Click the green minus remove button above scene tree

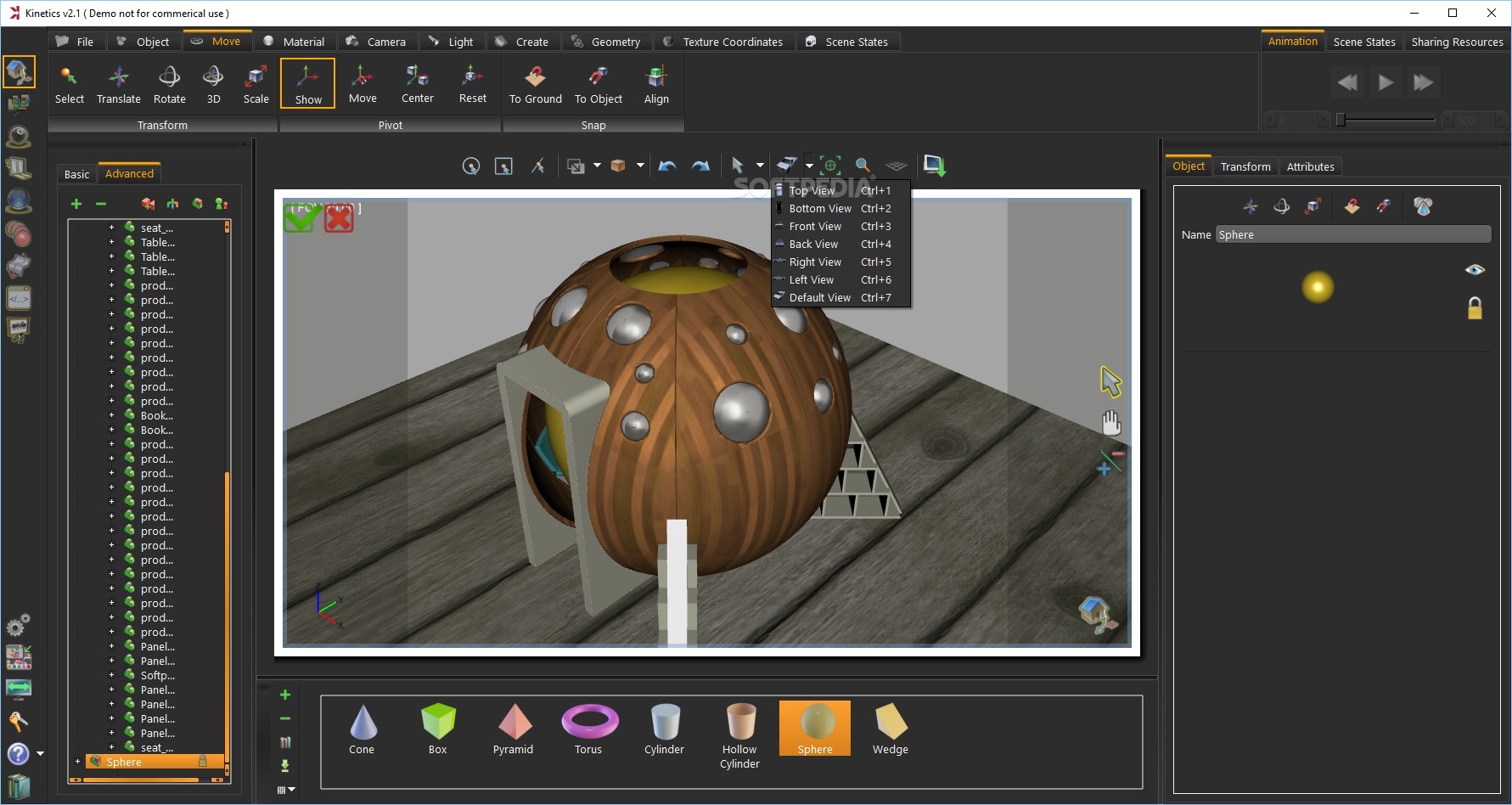tap(101, 204)
